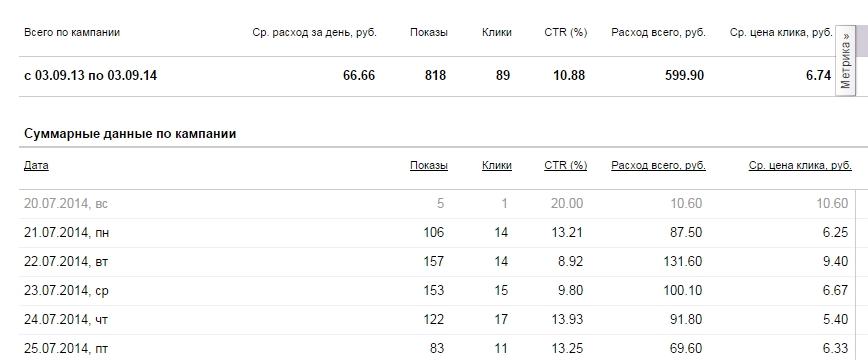Viewport: 868px width, 360px height.
Task: Sort table by Дата column
Action: 36,165
